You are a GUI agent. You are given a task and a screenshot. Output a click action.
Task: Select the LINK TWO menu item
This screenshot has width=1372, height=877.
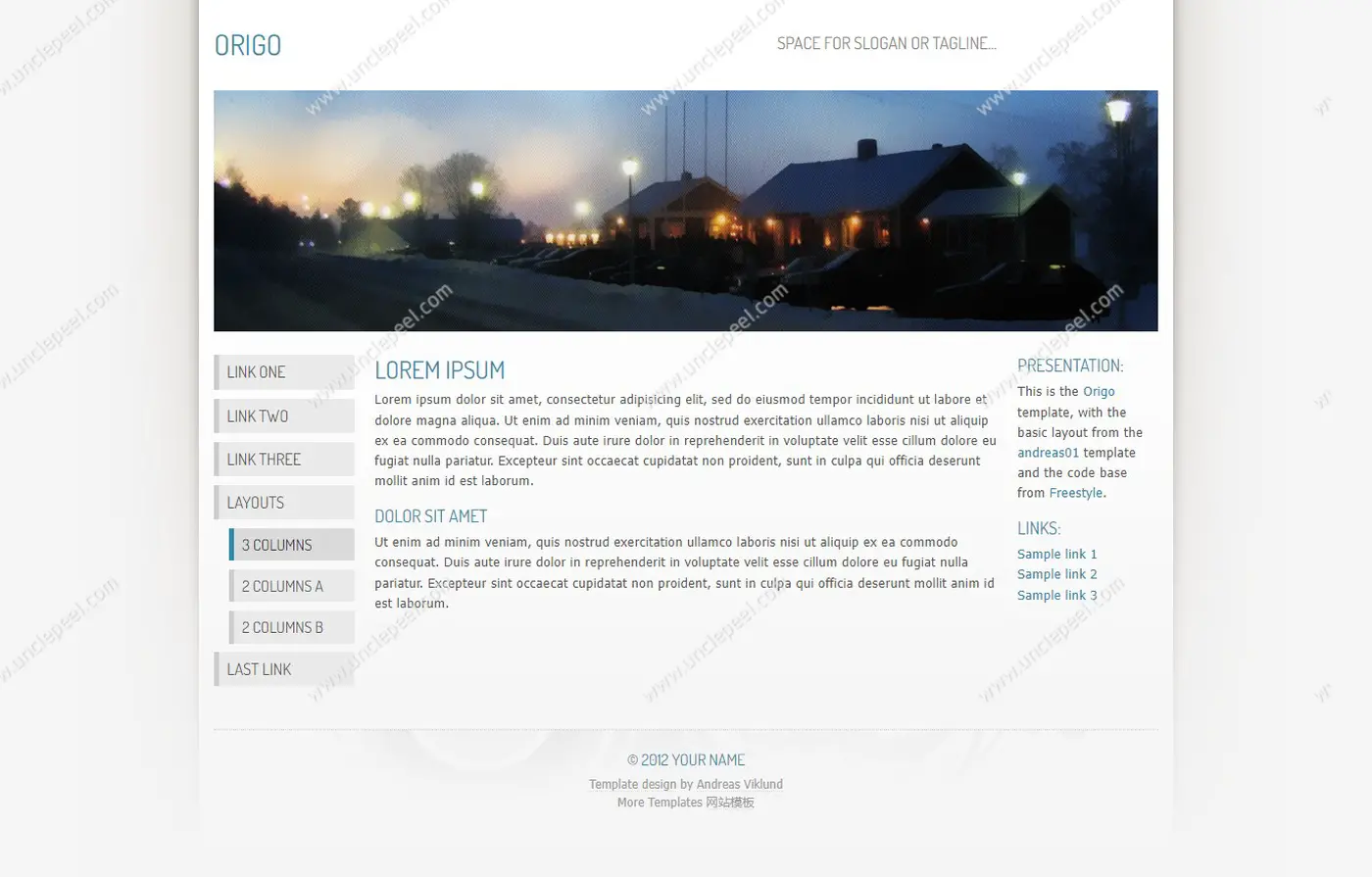pos(284,415)
